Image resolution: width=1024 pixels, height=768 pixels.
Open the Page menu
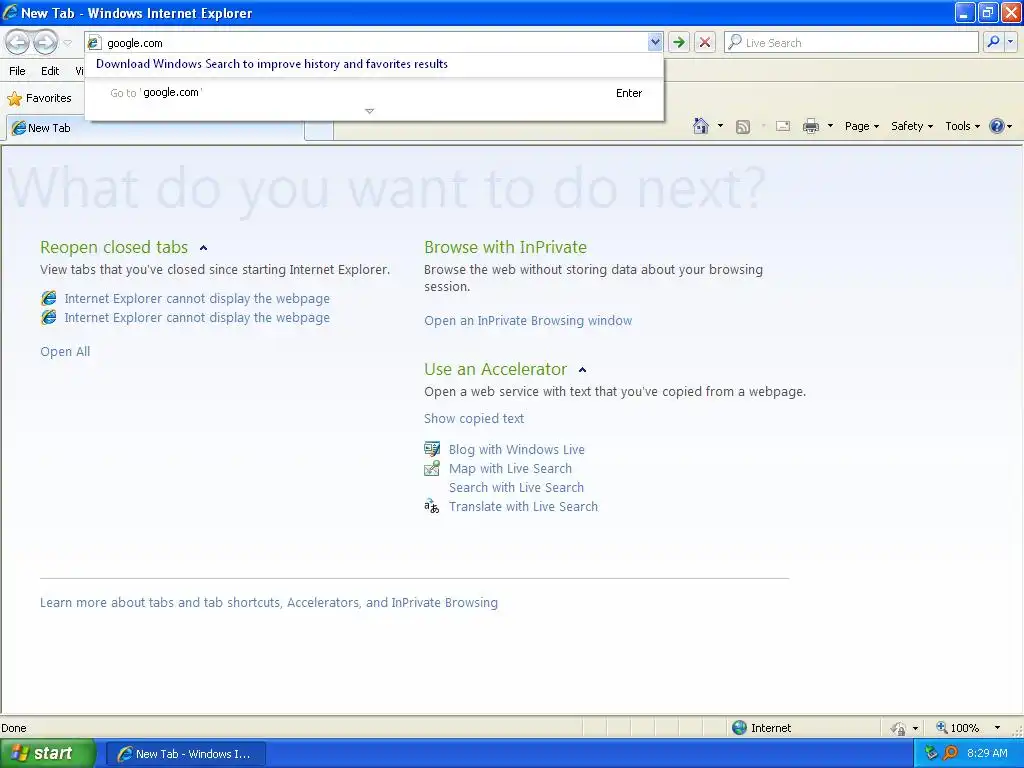pos(861,126)
